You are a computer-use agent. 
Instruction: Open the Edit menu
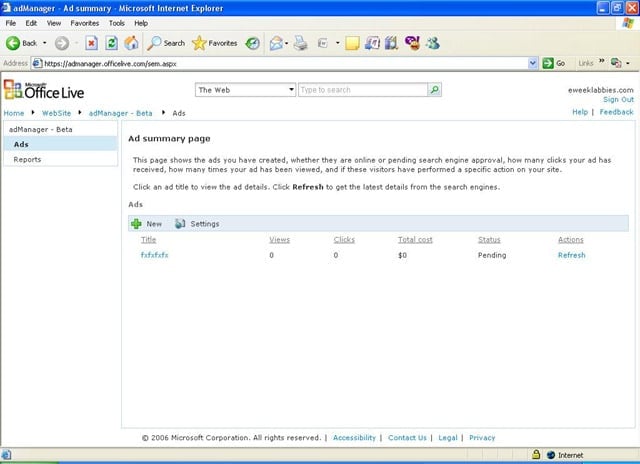pyautogui.click(x=31, y=23)
